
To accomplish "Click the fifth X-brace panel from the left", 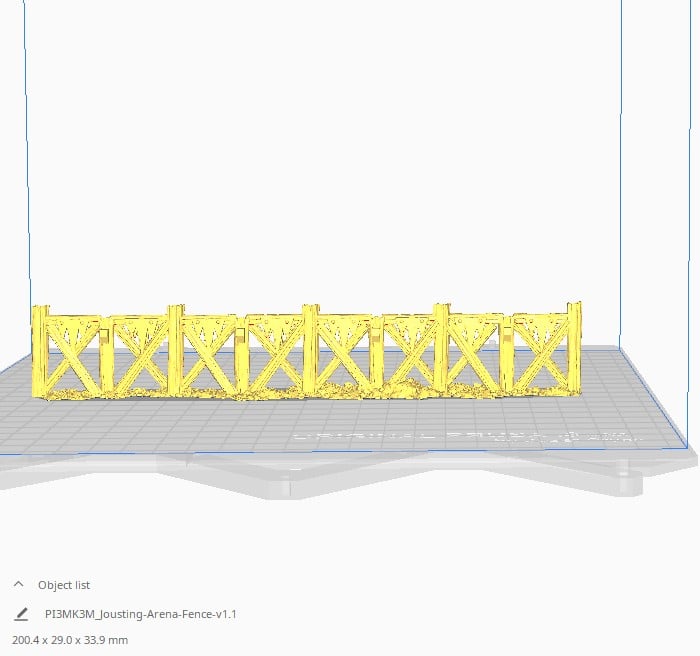I will pyautogui.click(x=344, y=357).
